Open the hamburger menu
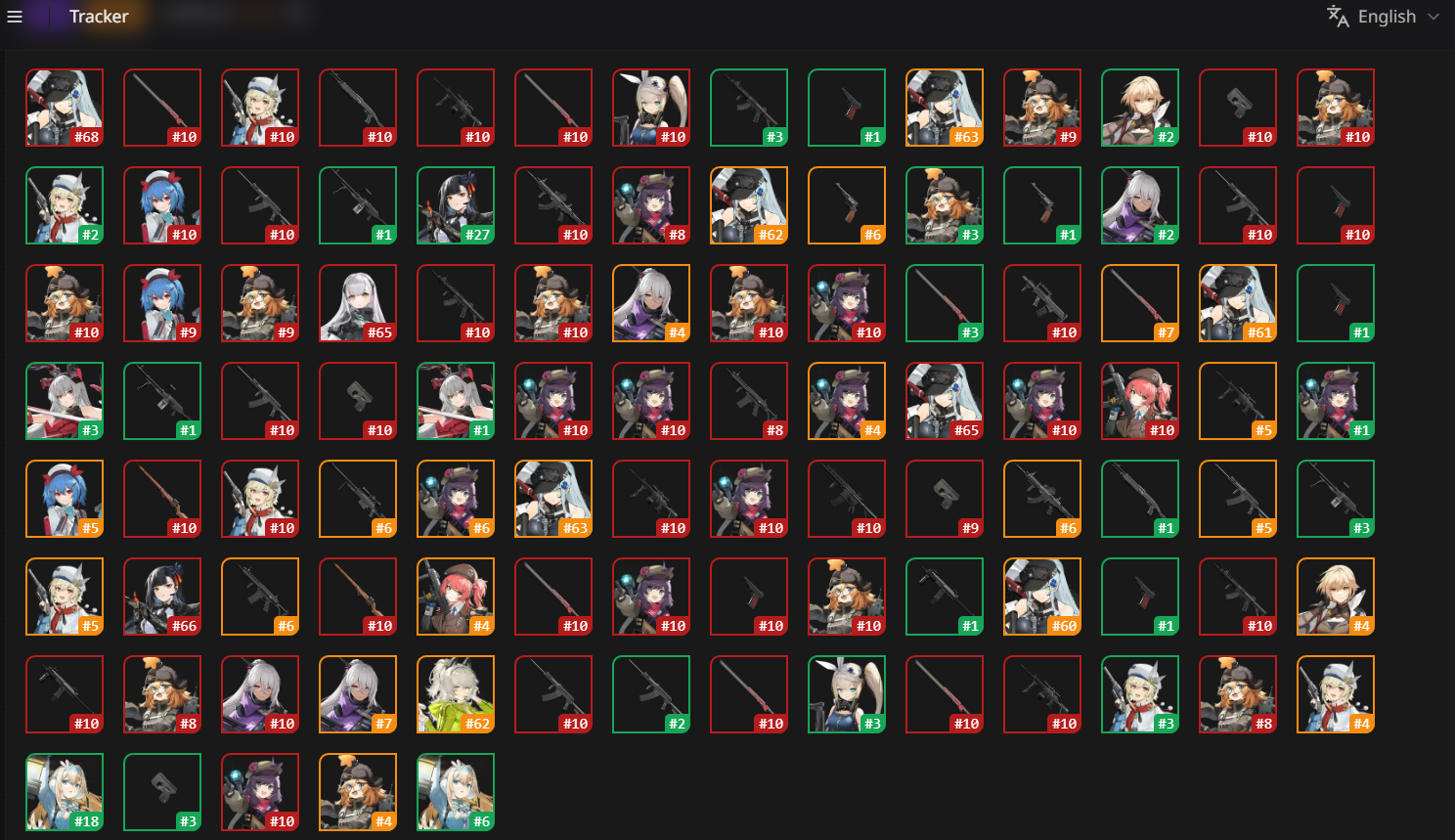Image resolution: width=1455 pixels, height=840 pixels. 15,17
